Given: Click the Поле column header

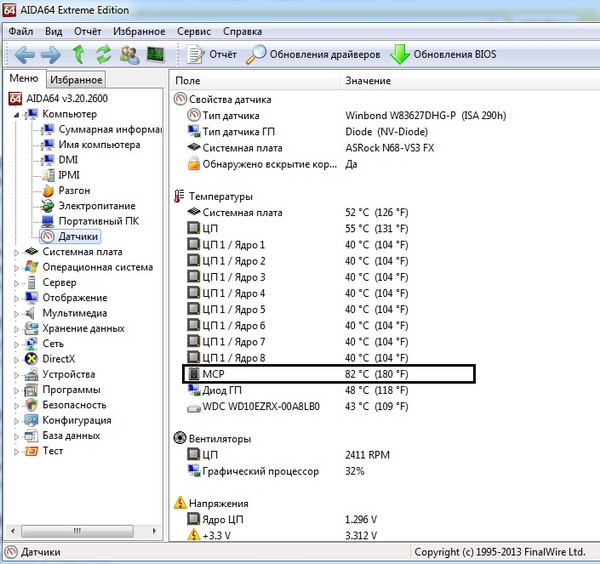Looking at the screenshot, I should click(x=254, y=81).
